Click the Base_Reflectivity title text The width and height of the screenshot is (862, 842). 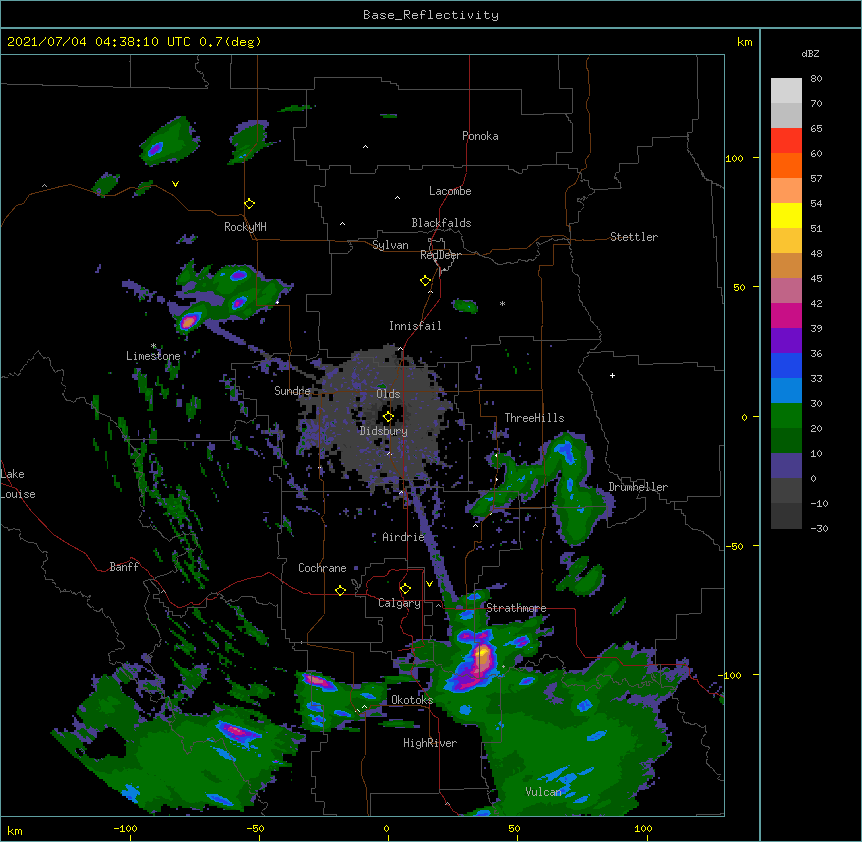[431, 15]
